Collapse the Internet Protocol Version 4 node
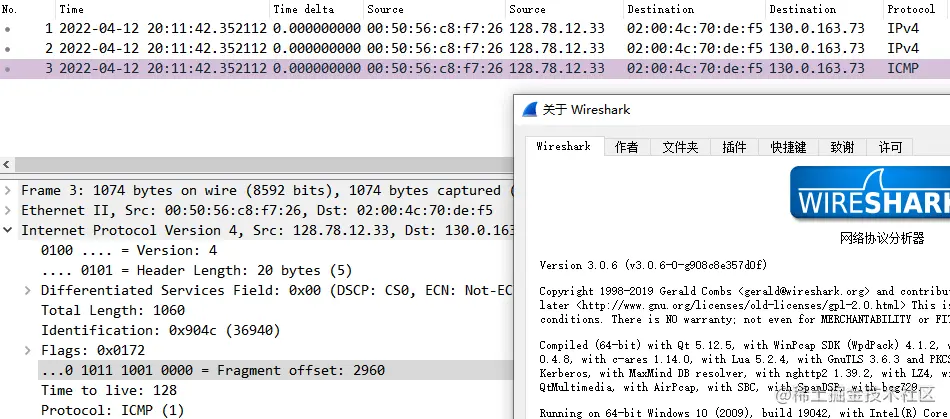The width and height of the screenshot is (950, 419). (x=7, y=231)
